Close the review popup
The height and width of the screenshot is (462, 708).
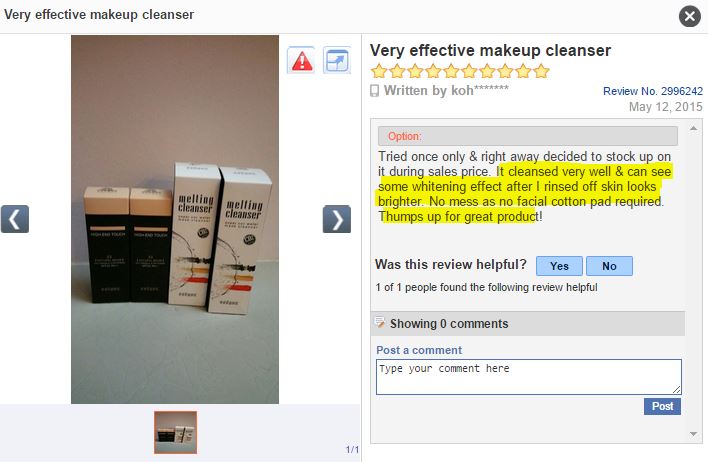689,16
